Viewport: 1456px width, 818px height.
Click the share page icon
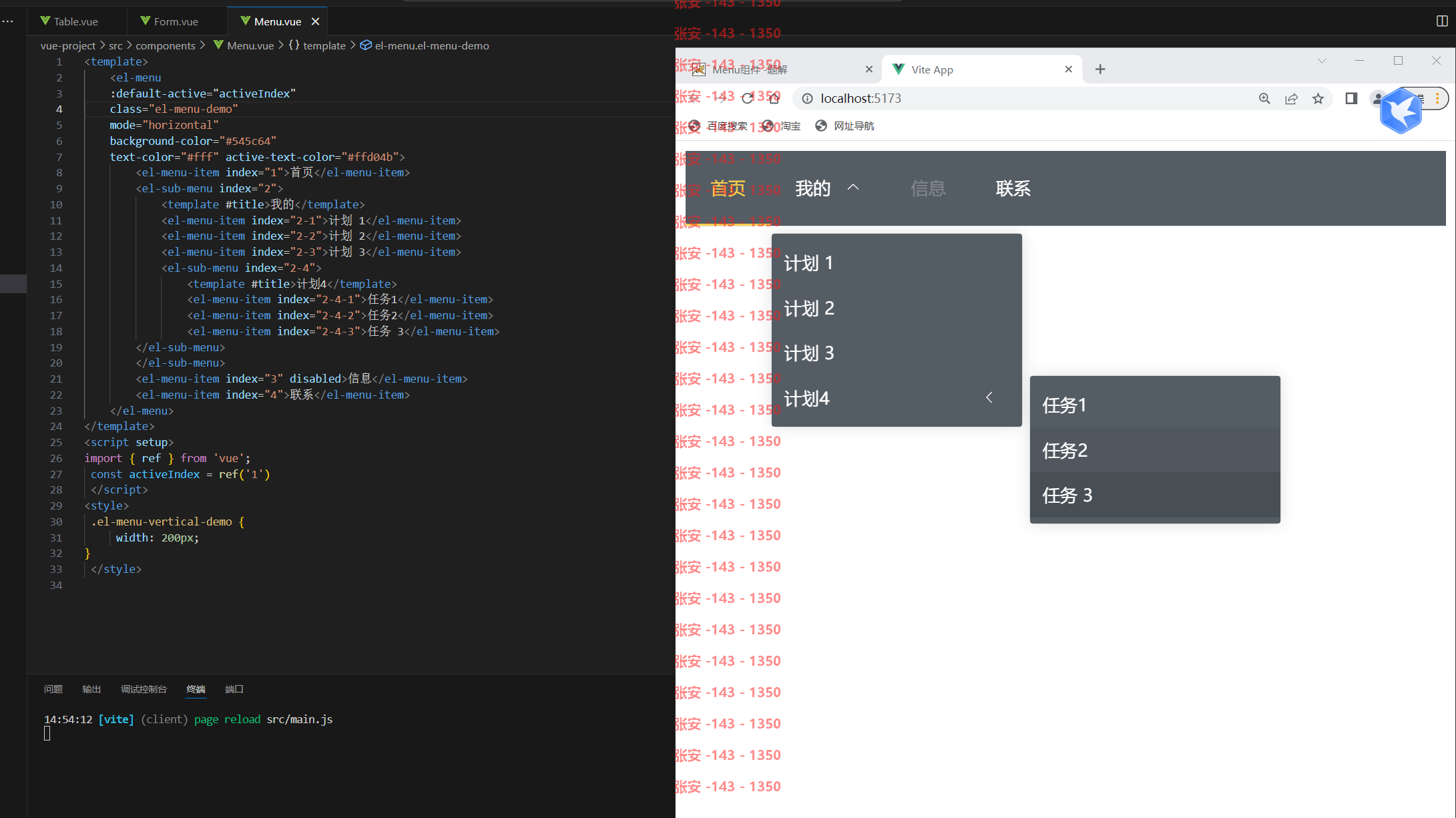1291,99
